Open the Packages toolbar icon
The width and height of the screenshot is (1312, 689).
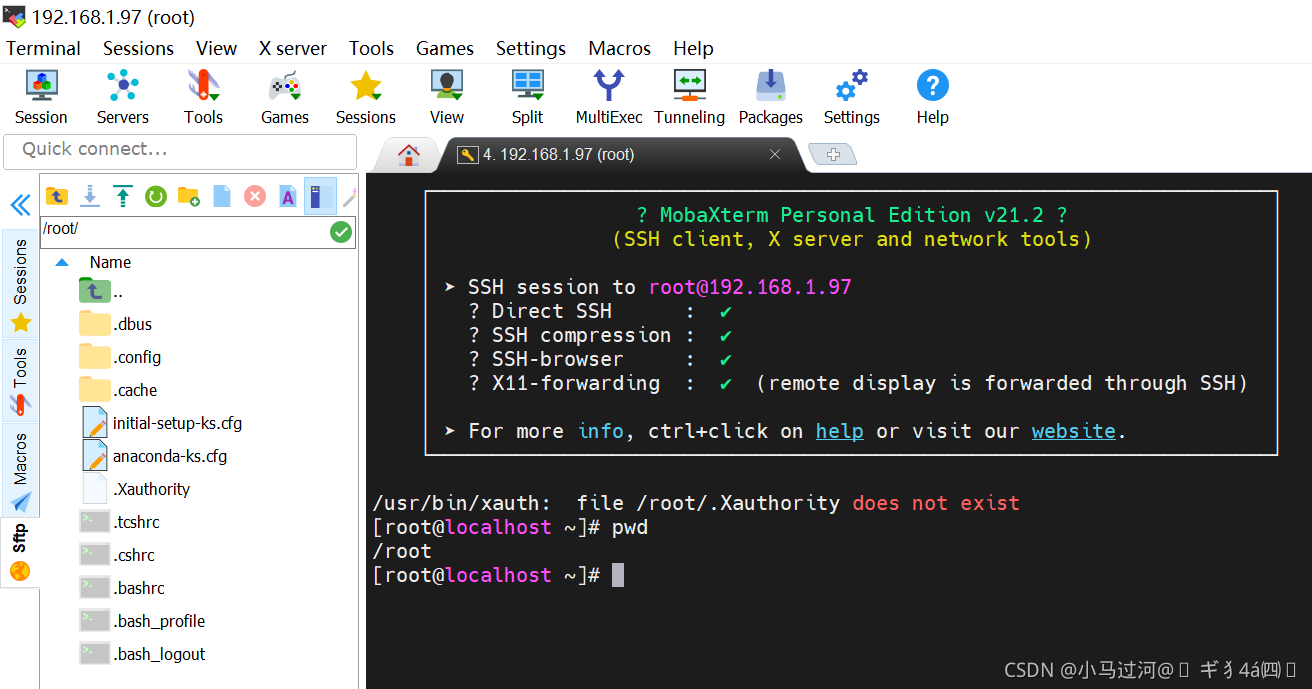tap(771, 97)
